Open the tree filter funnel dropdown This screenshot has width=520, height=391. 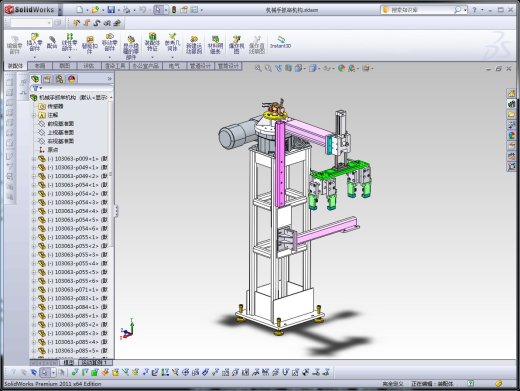pos(37,88)
